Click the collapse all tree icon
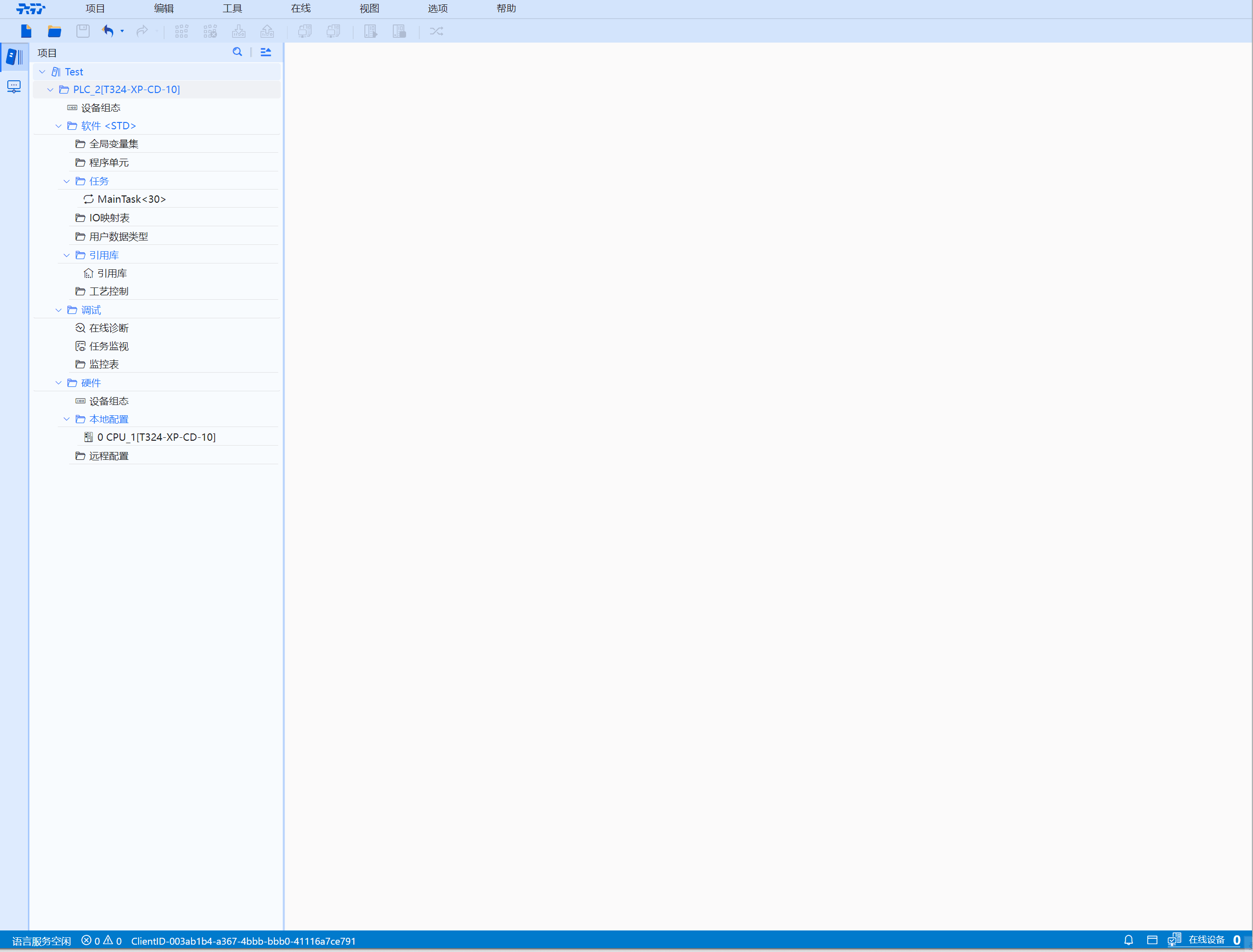This screenshot has width=1253, height=952. click(x=265, y=52)
